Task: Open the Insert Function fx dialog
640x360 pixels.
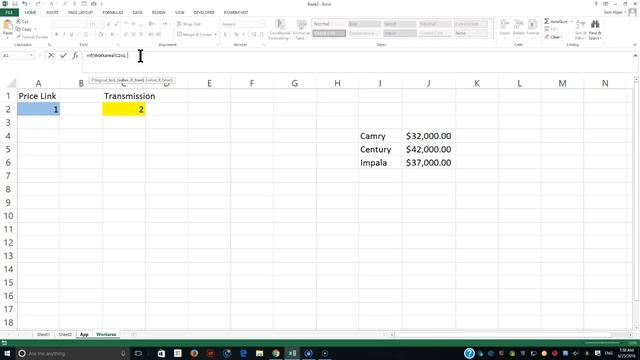Action: [x=75, y=55]
